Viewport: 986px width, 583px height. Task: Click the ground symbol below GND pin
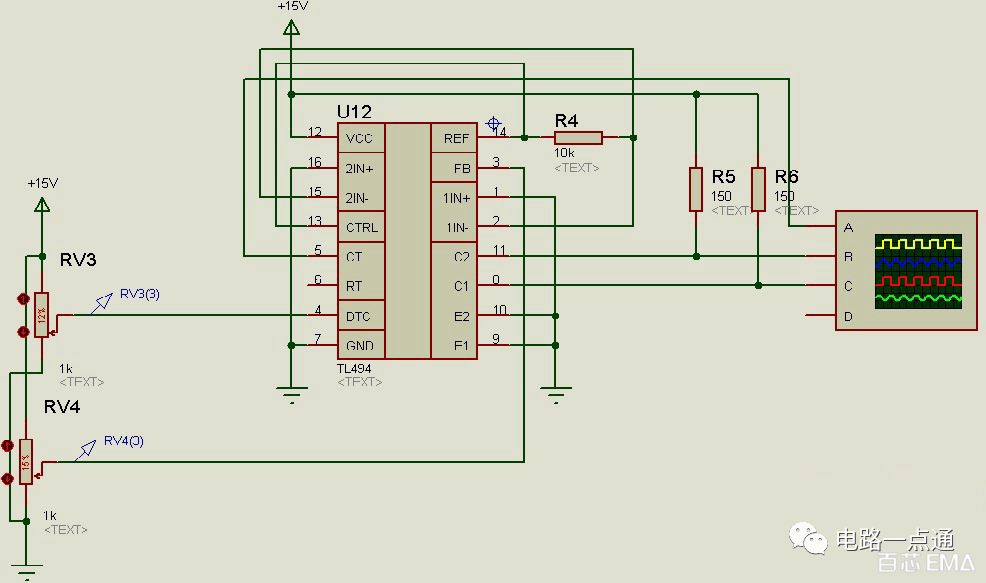point(292,395)
